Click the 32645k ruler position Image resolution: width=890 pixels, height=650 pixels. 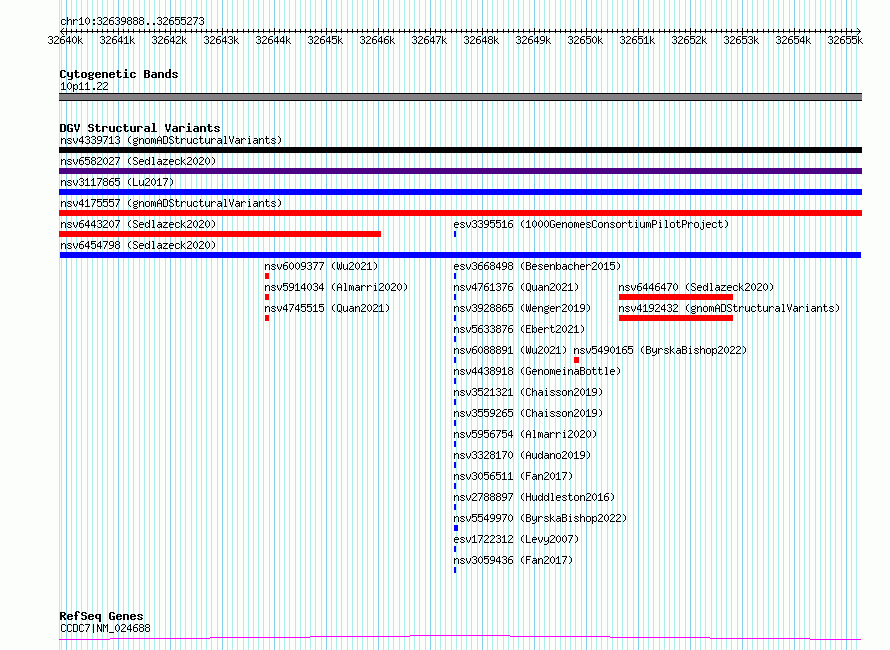(x=325, y=40)
